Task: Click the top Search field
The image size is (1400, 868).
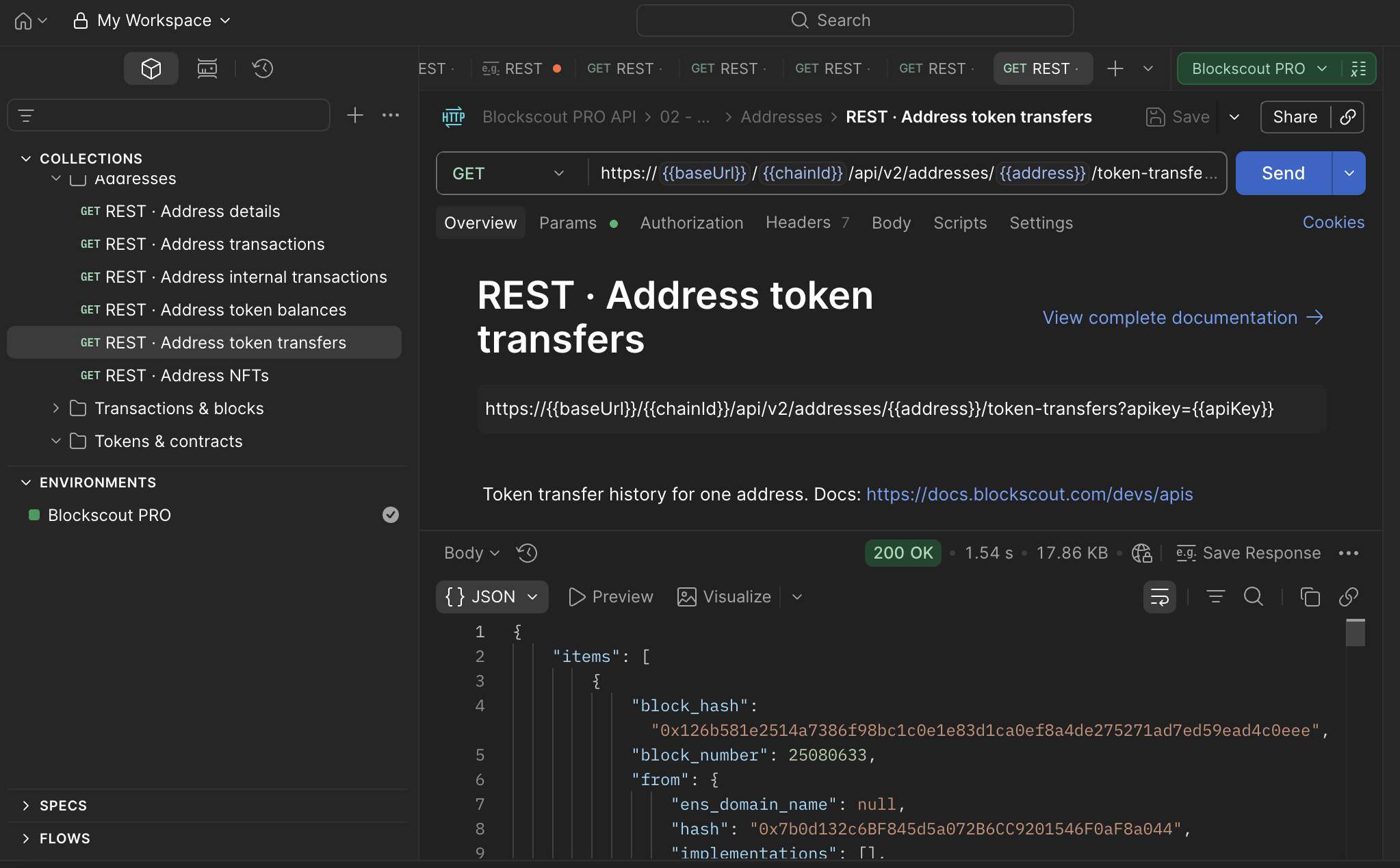Action: click(855, 21)
